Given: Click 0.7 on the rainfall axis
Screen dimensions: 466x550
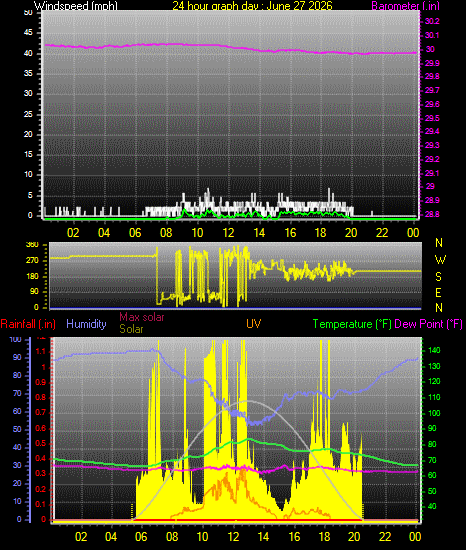Looking at the screenshot, I should click(x=41, y=412).
